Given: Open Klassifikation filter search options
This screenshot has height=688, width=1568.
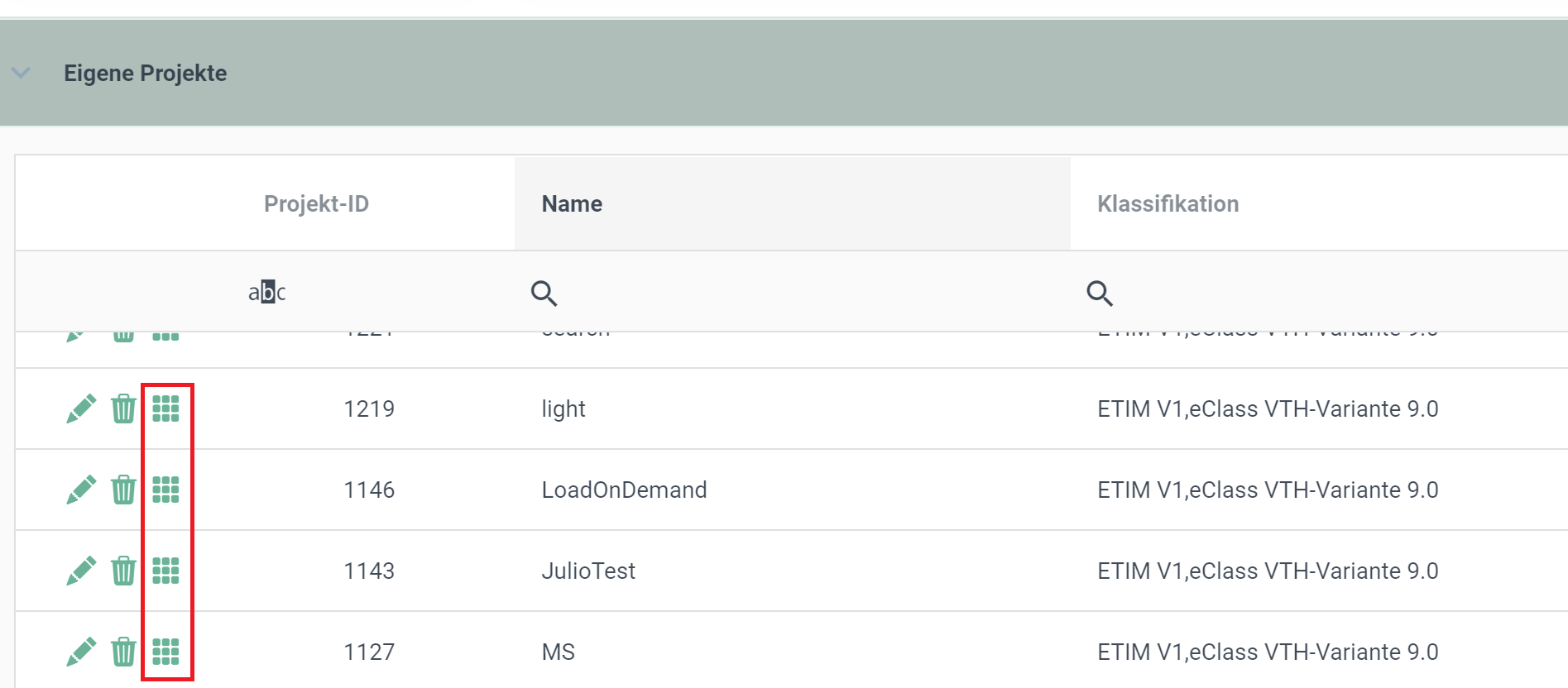Looking at the screenshot, I should (1100, 293).
